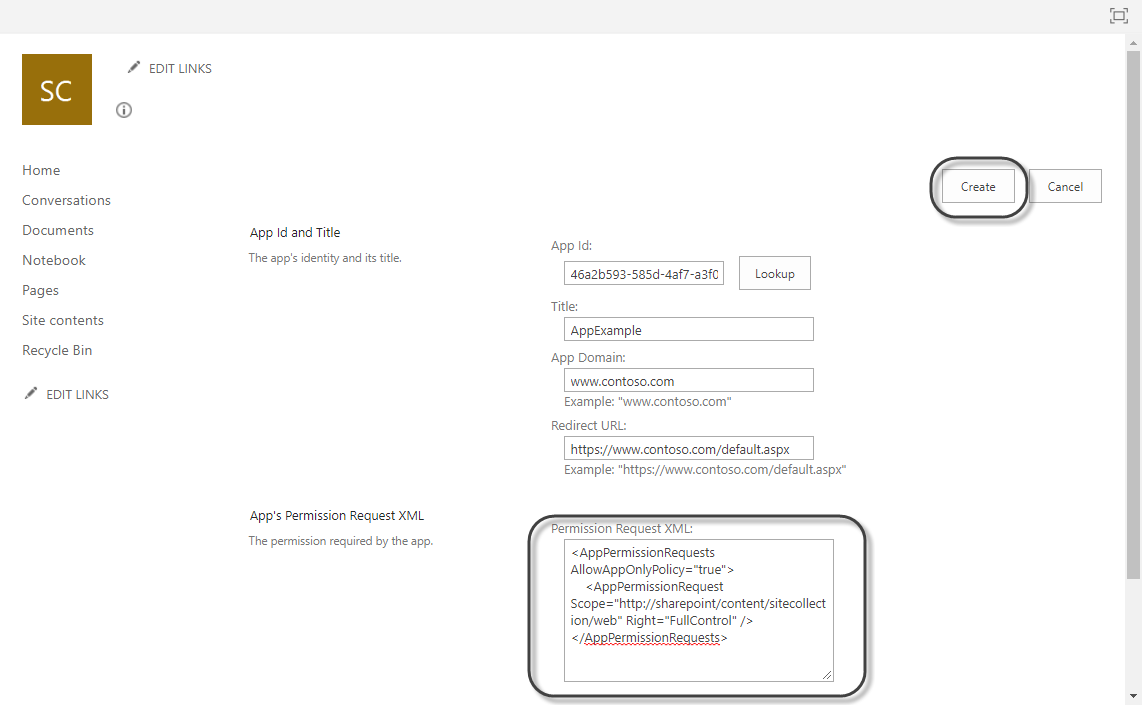Click the Lookup button
1142x705 pixels.
(774, 273)
